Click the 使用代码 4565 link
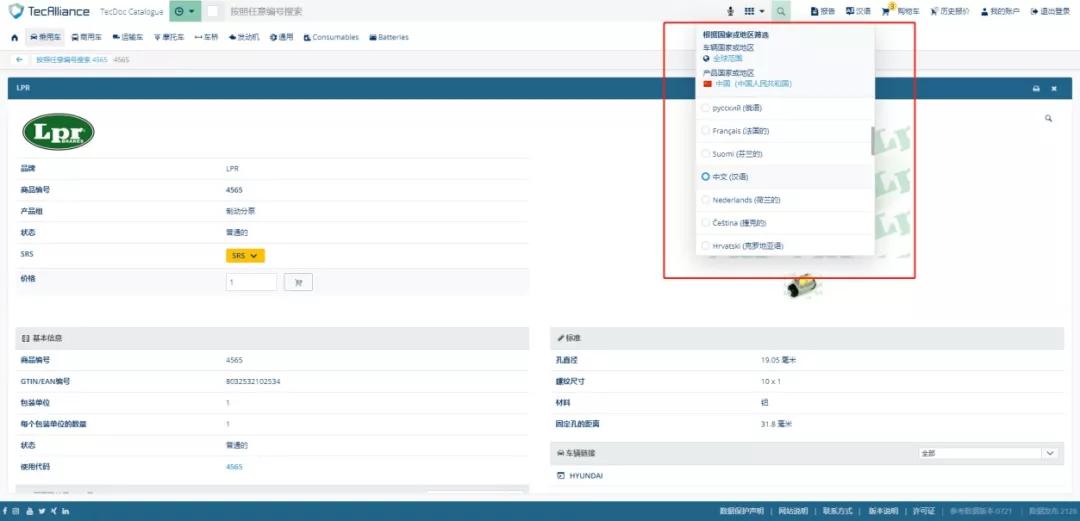1080x521 pixels. 234,467
